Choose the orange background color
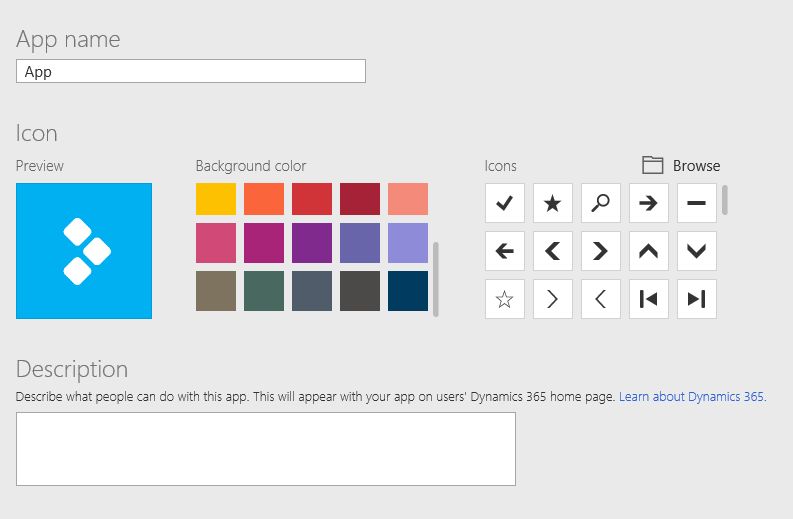Image resolution: width=793 pixels, height=519 pixels. point(264,199)
